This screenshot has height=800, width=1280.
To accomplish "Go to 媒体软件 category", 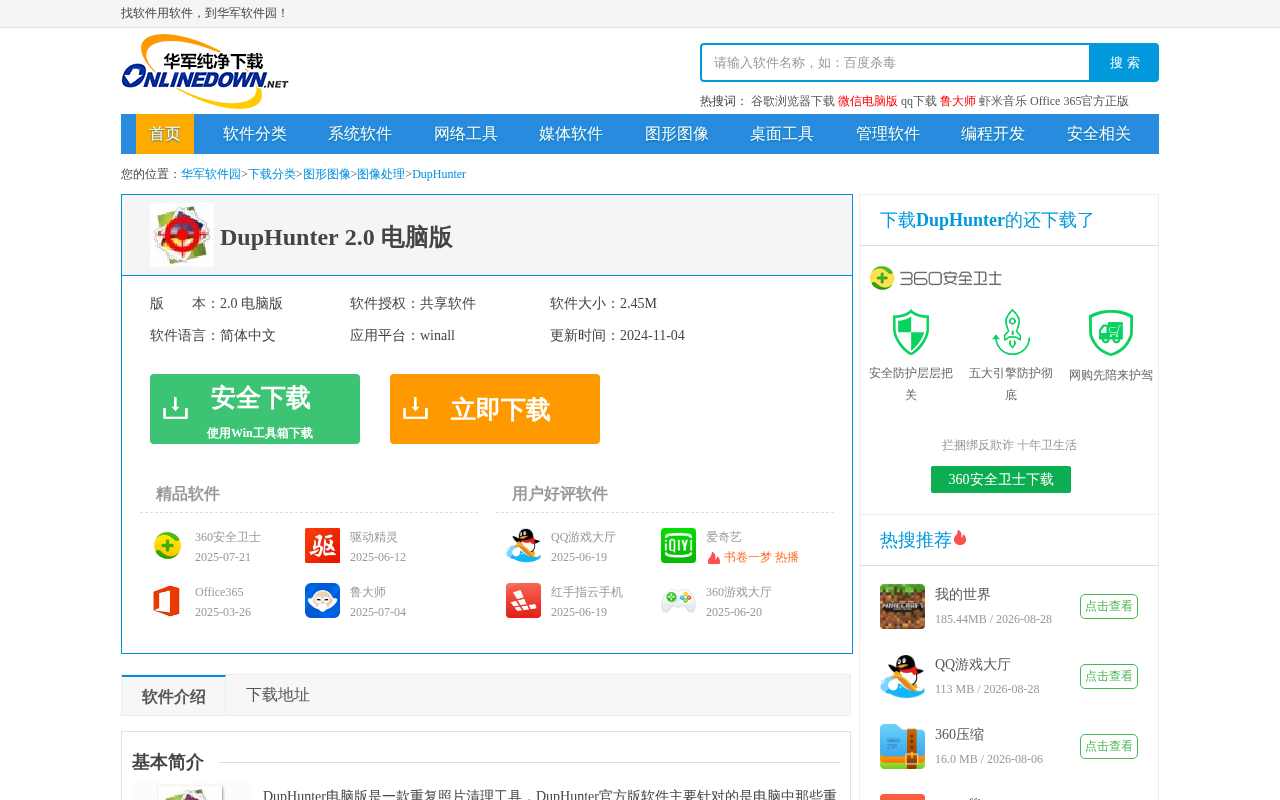I will (x=571, y=134).
